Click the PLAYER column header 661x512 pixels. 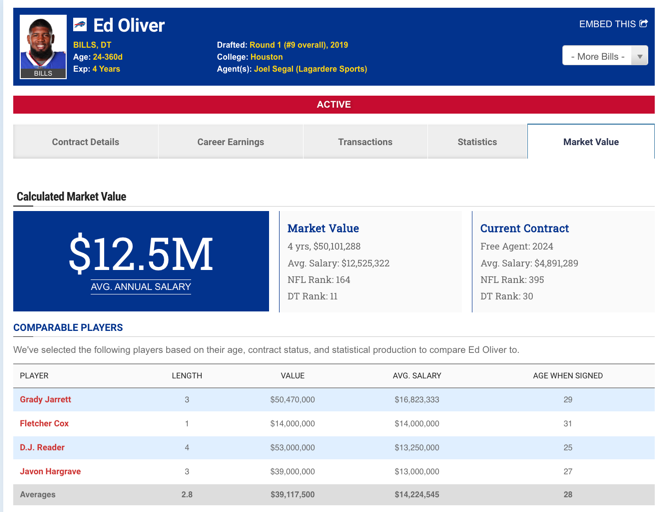[x=34, y=375]
